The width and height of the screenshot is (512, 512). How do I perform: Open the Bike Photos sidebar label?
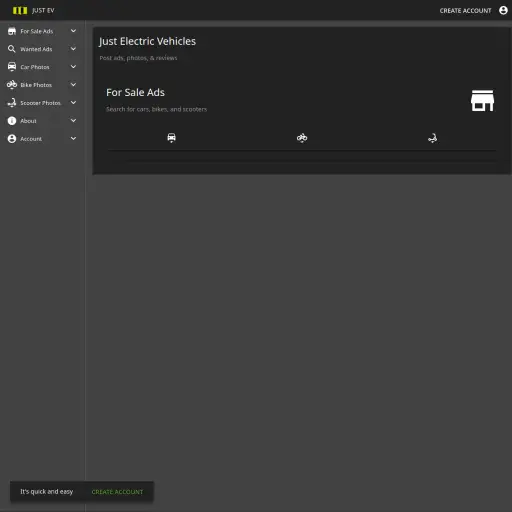(x=36, y=85)
